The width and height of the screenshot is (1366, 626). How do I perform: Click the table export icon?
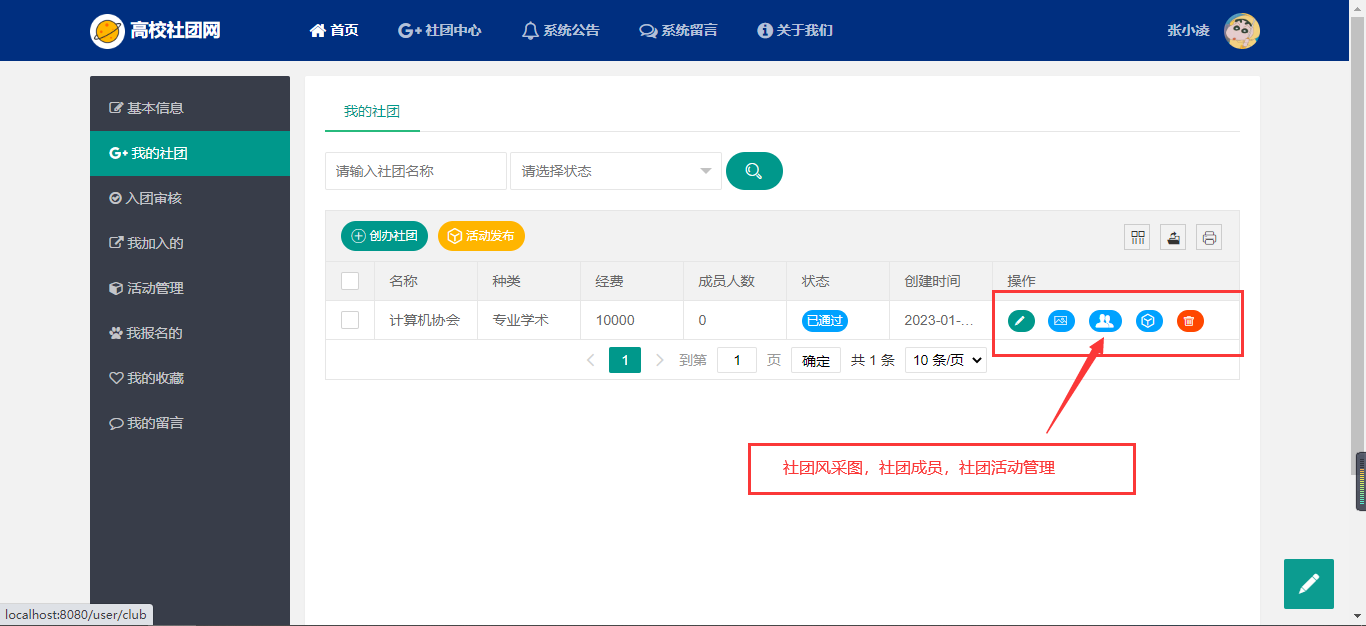point(1173,237)
